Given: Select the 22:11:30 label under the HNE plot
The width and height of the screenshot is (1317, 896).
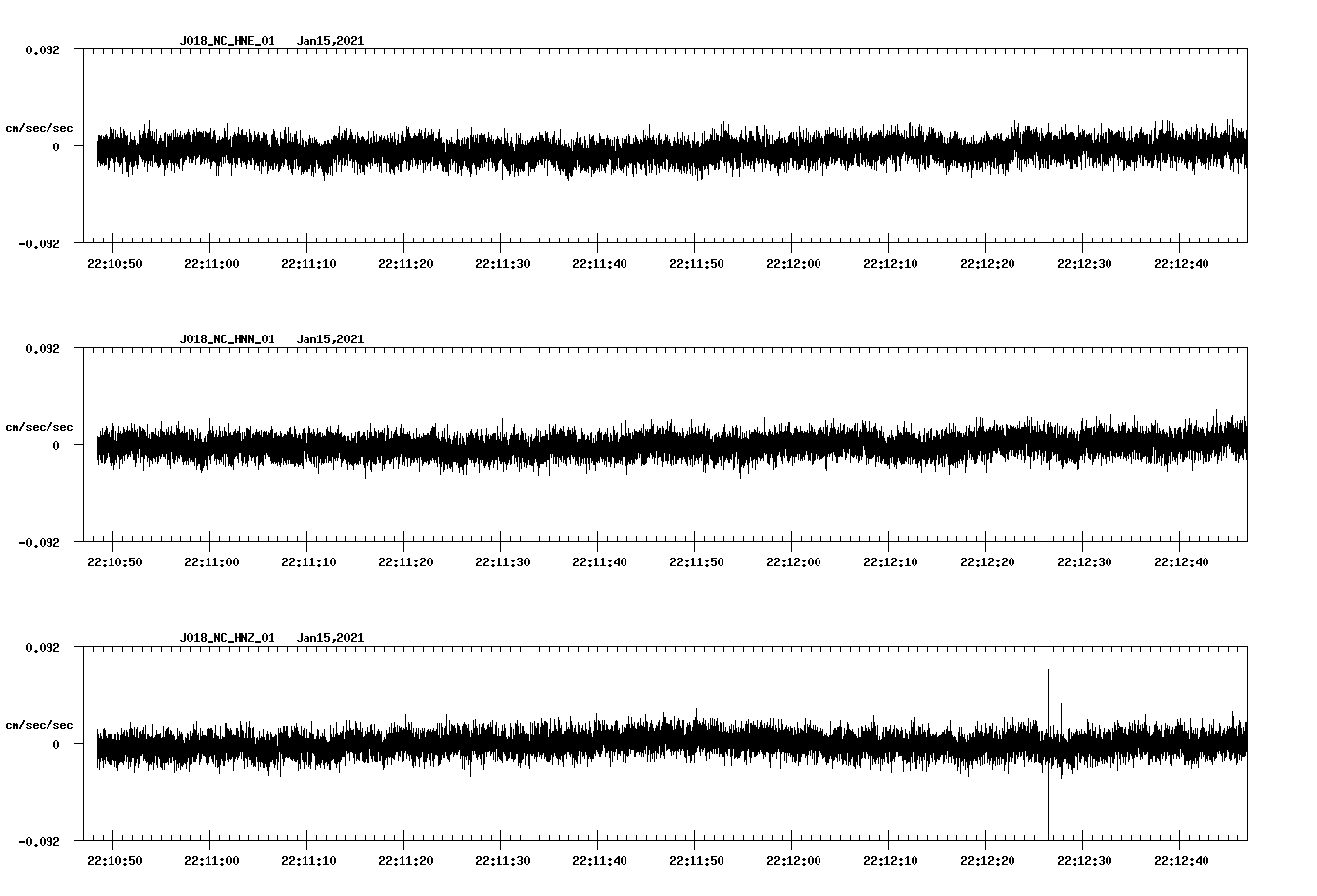Looking at the screenshot, I should (502, 262).
